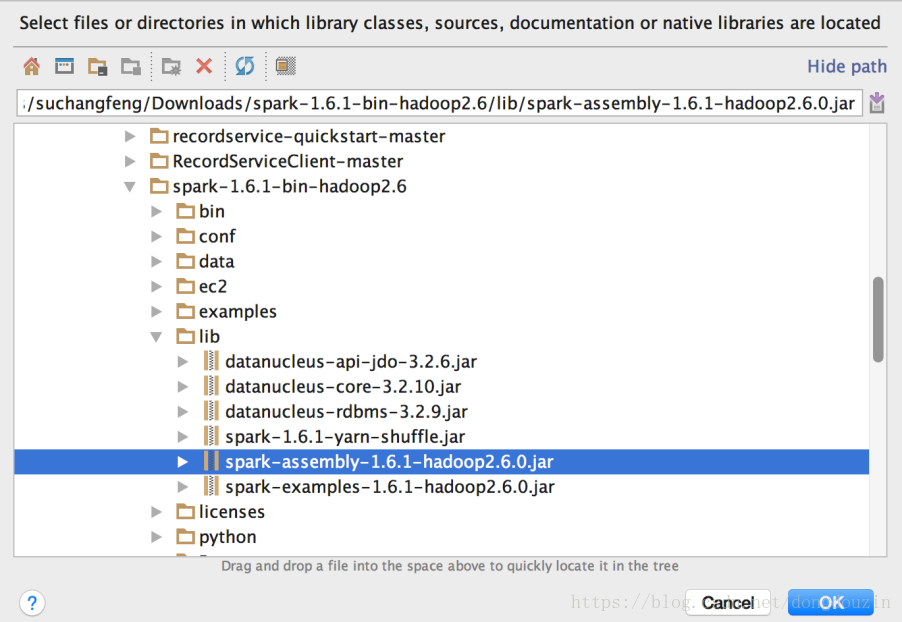Expand the conf folder
The height and width of the screenshot is (622, 902).
pyautogui.click(x=156, y=236)
